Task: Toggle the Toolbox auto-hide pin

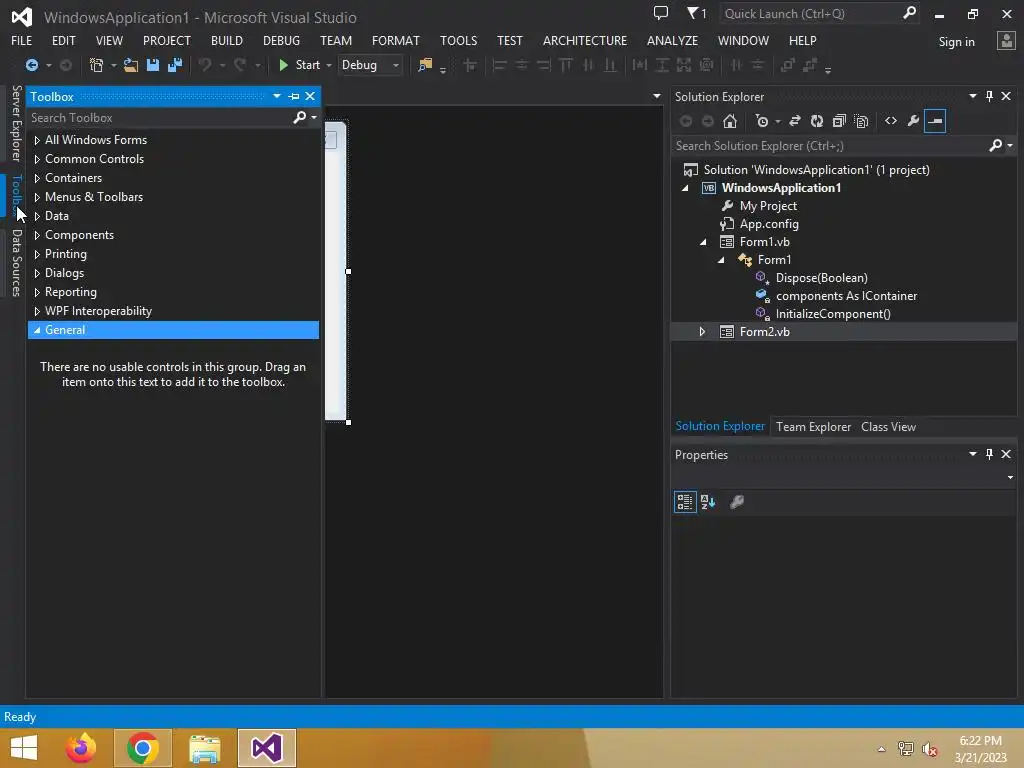Action: (x=294, y=96)
